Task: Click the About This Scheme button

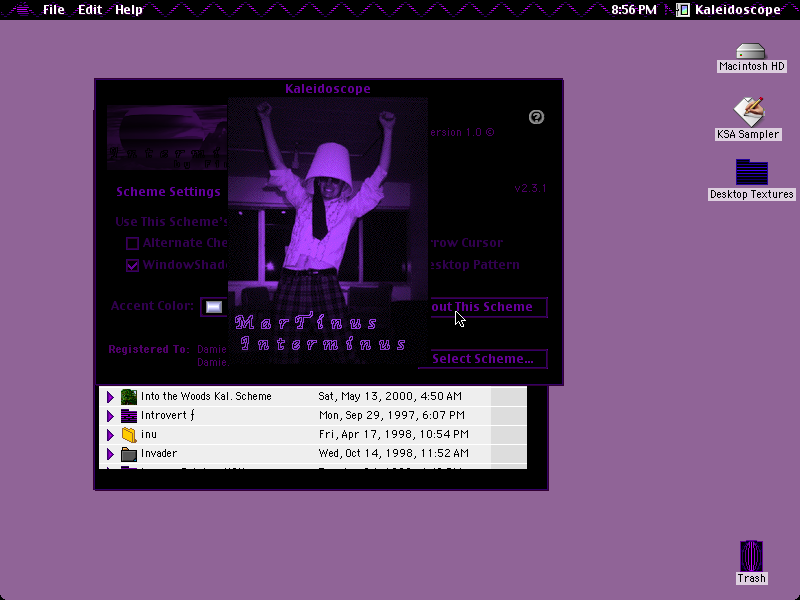Action: click(488, 307)
